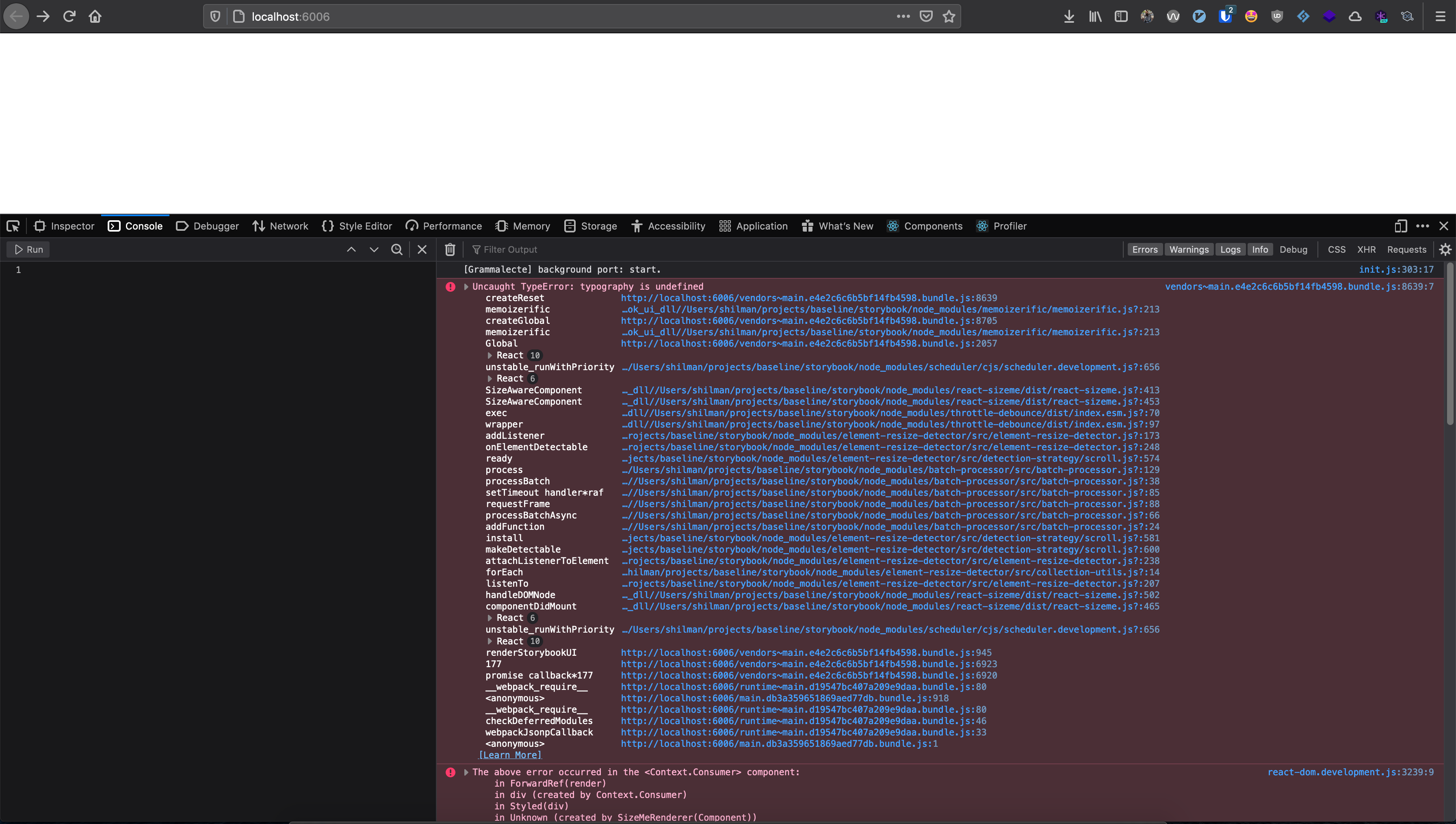Expand React 10 frames below Global

(489, 356)
